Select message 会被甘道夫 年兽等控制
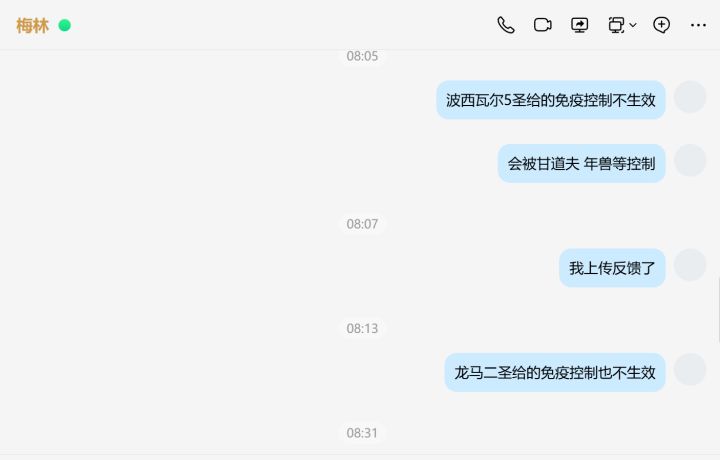This screenshot has width=720, height=460. pyautogui.click(x=581, y=163)
